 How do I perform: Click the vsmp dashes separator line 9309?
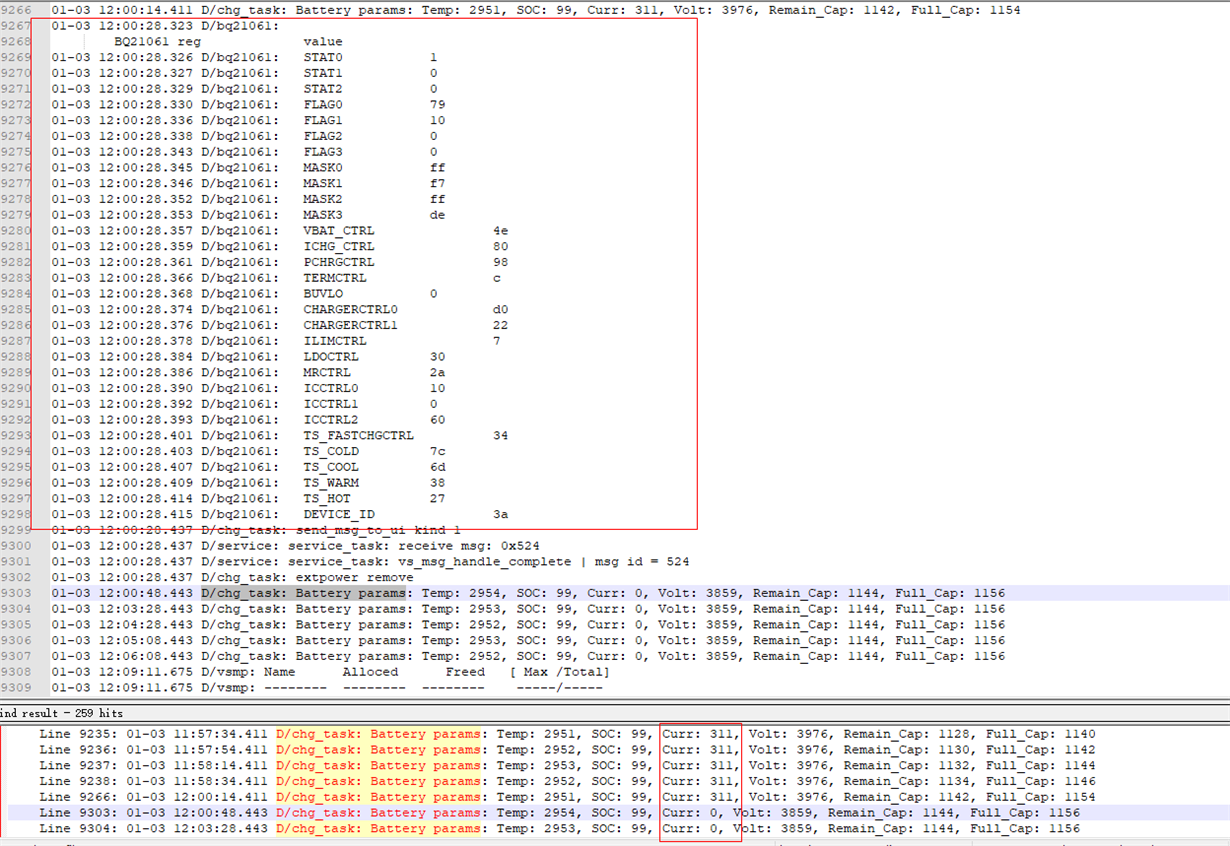[327, 688]
